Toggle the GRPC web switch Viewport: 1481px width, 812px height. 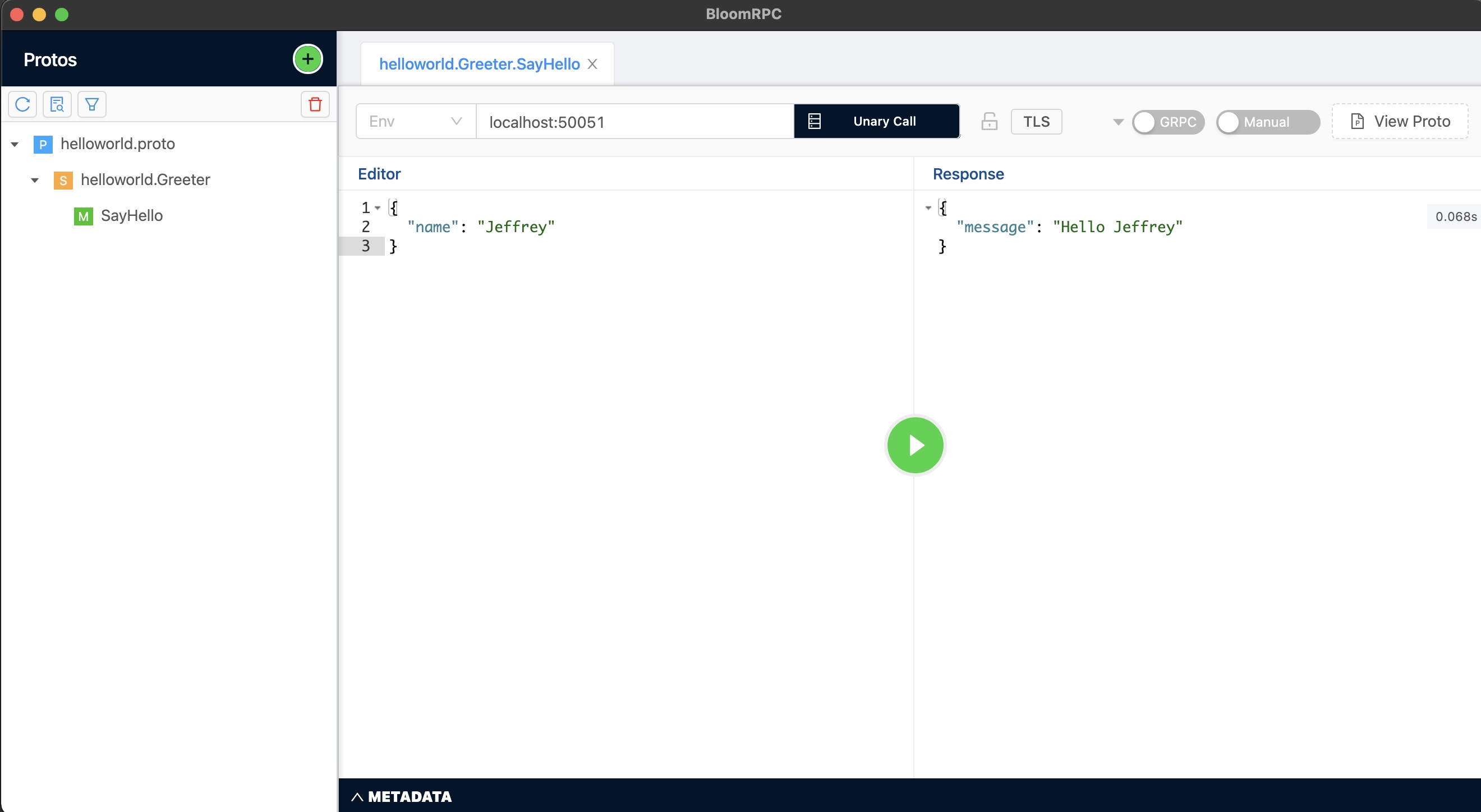pyautogui.click(x=1167, y=122)
